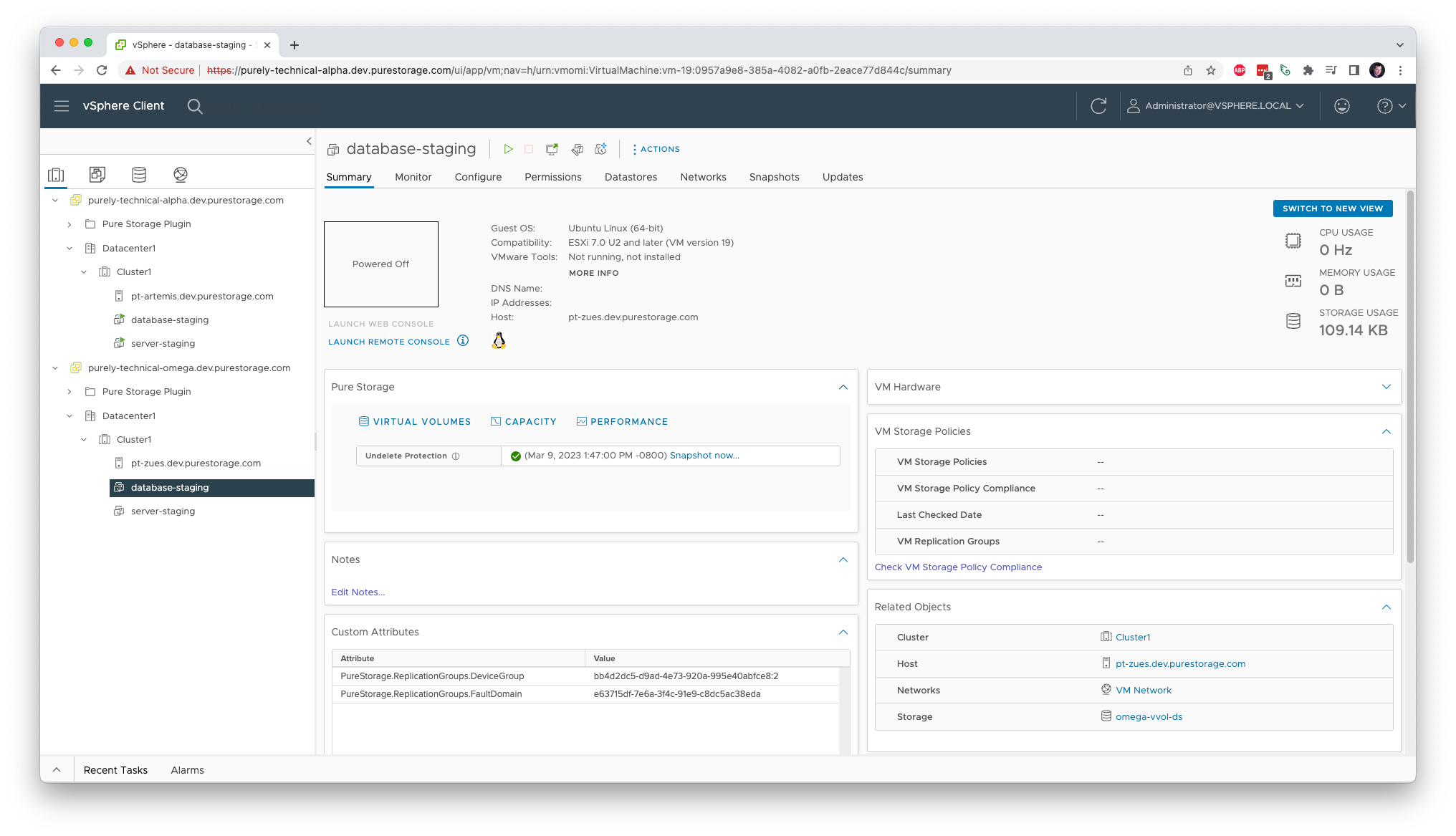Click MORE INFO under VMware Tools
The width and height of the screenshot is (1456, 836).
click(594, 274)
